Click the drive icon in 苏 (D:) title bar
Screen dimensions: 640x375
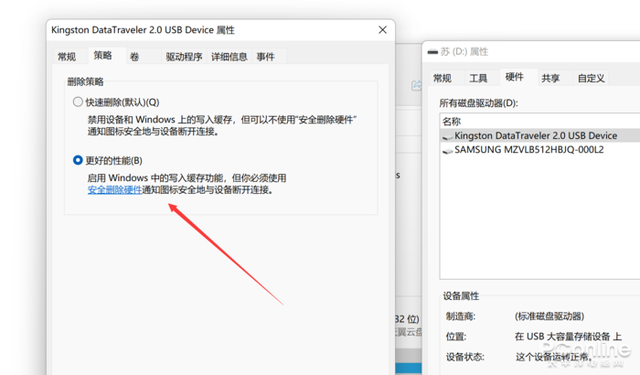tap(432, 52)
